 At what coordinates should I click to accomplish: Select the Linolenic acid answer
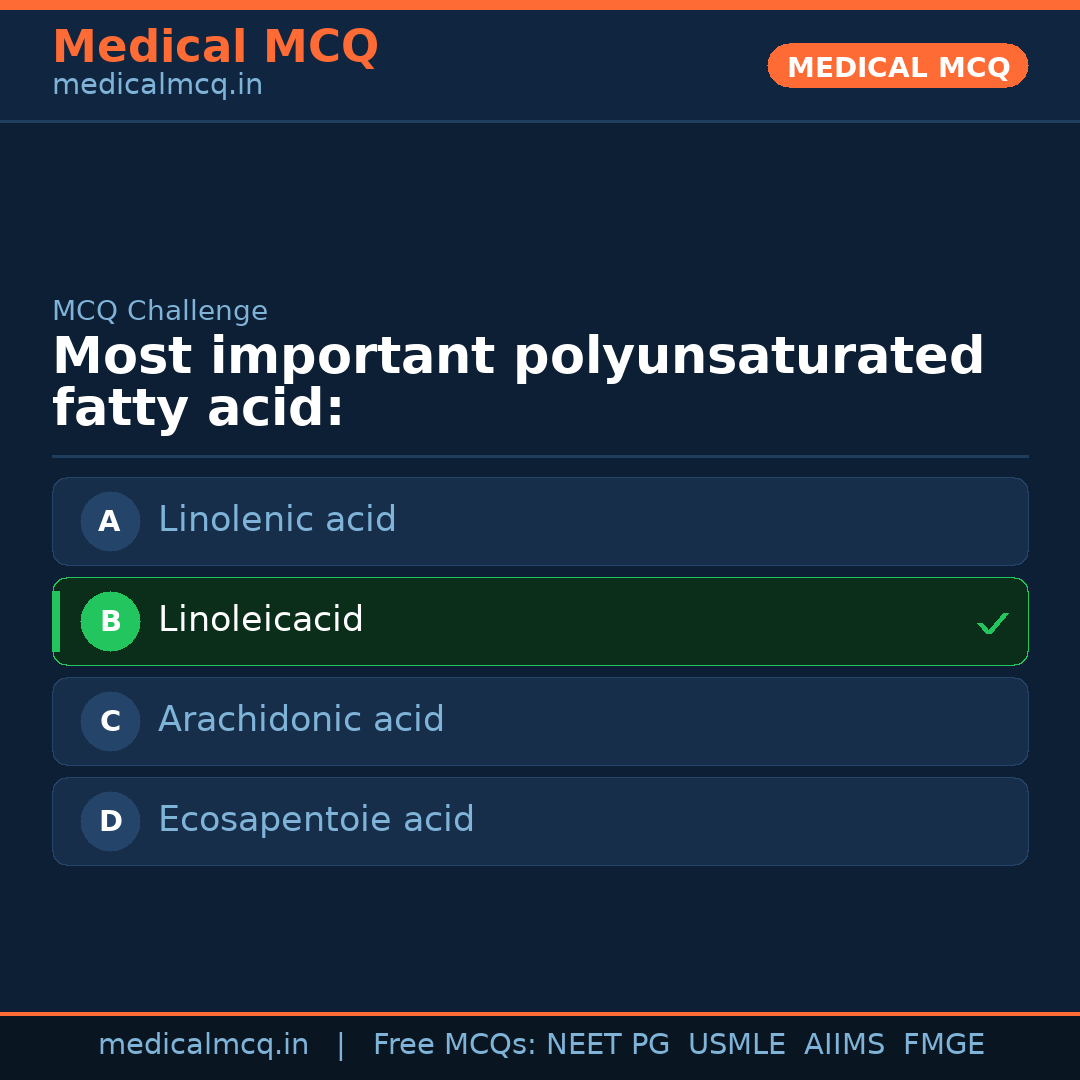click(x=277, y=520)
